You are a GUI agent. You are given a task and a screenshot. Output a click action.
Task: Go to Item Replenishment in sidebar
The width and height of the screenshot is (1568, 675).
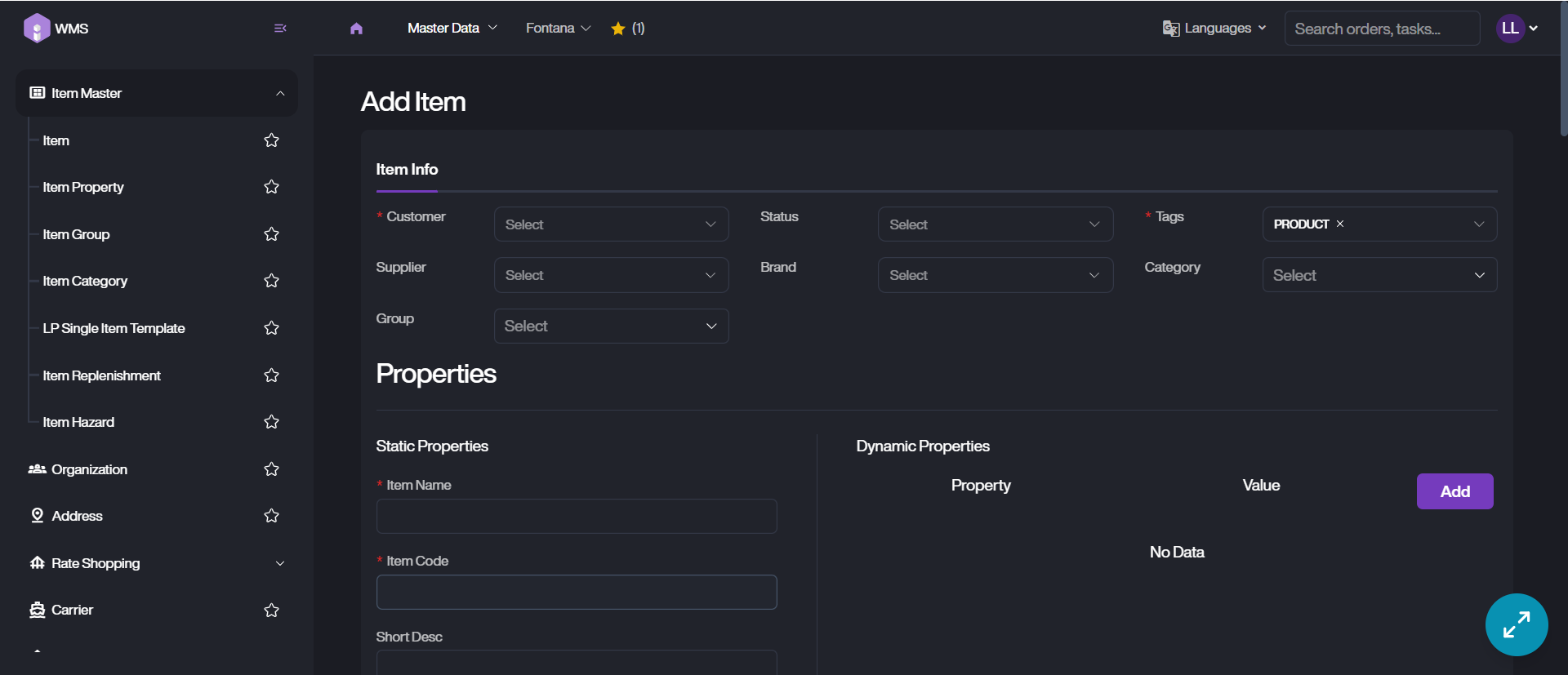pos(102,375)
